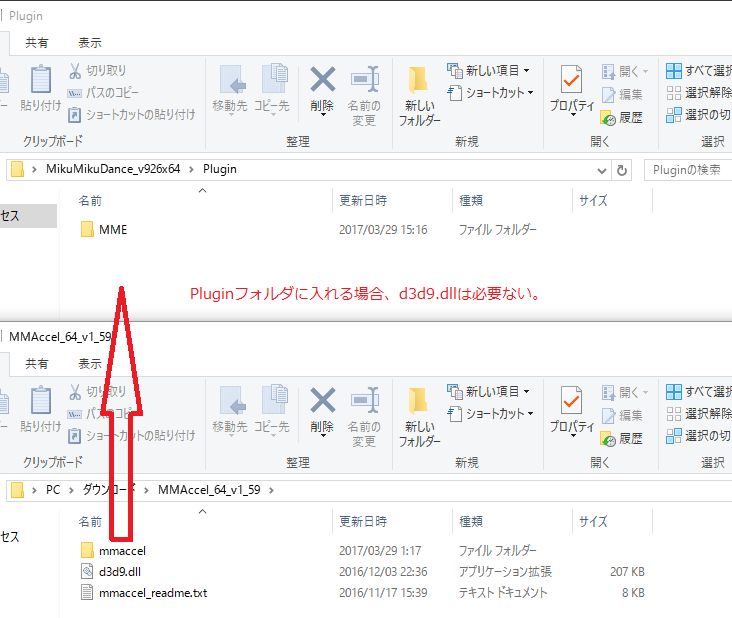Open View (表示) tab in MMAccel window
The image size is (732, 618).
tap(90, 364)
